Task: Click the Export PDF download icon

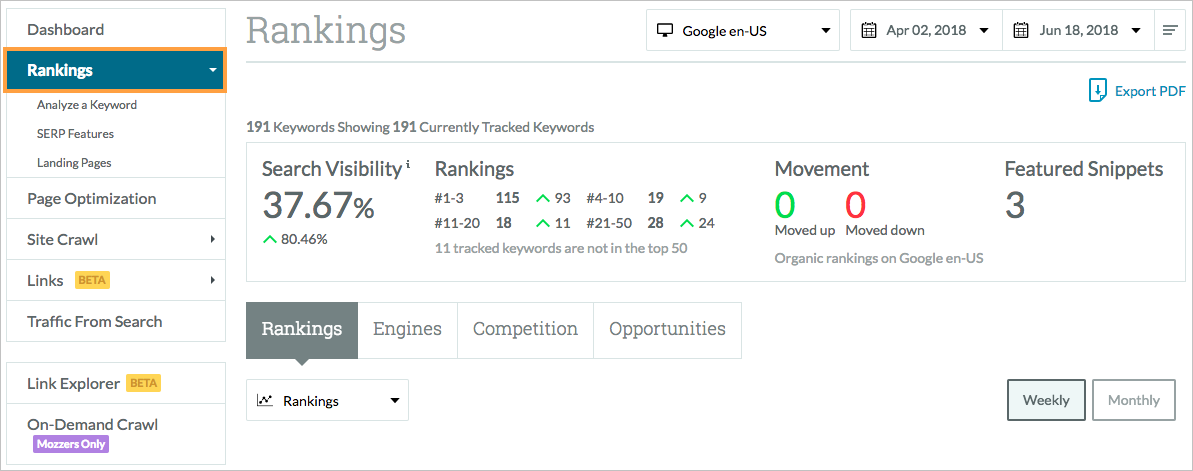Action: click(1097, 90)
